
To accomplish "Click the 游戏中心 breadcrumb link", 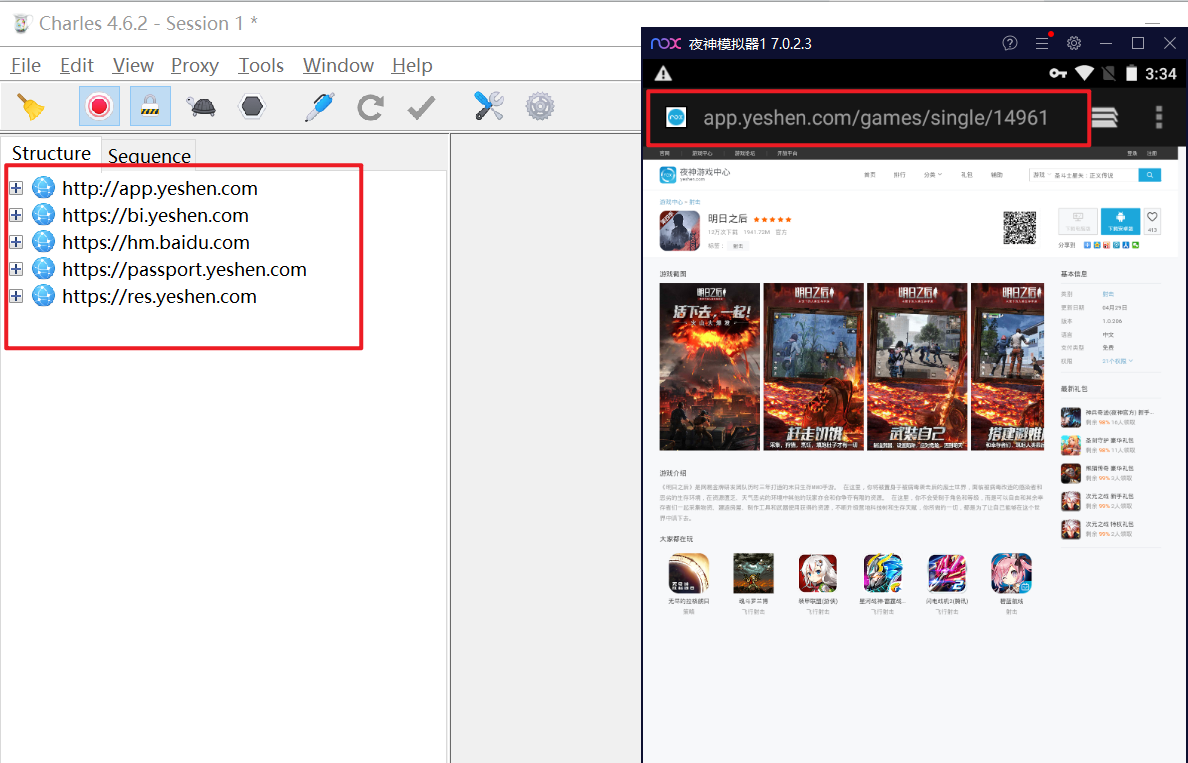I will pos(671,202).
